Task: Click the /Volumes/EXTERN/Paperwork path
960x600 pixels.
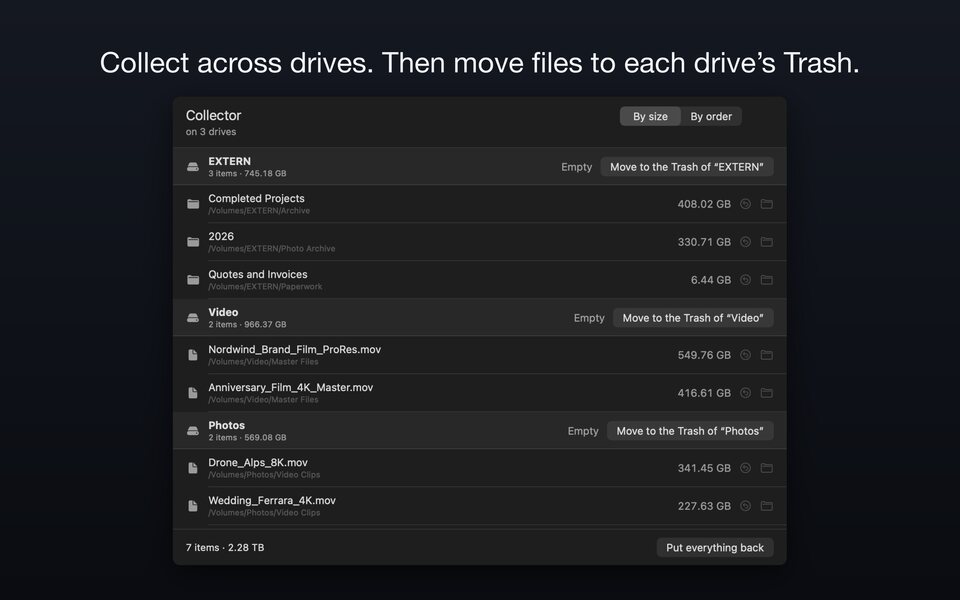Action: click(265, 287)
